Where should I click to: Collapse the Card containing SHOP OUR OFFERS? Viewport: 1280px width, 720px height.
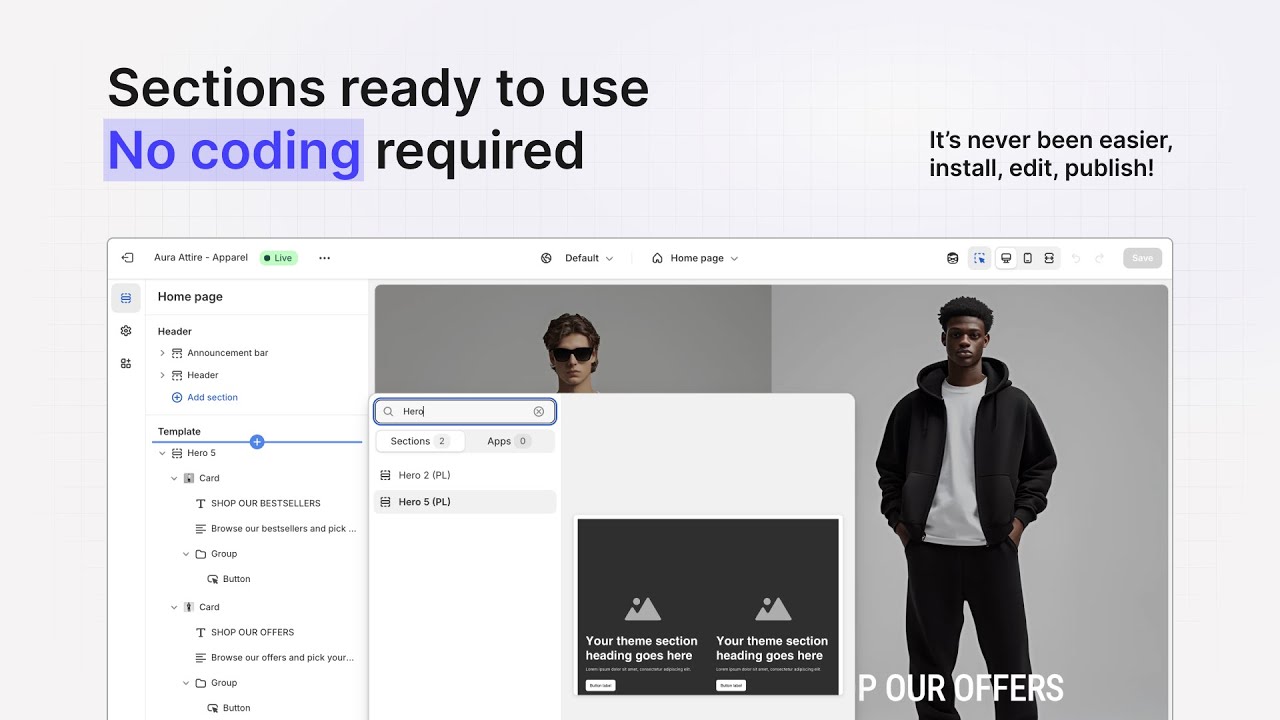pos(174,607)
